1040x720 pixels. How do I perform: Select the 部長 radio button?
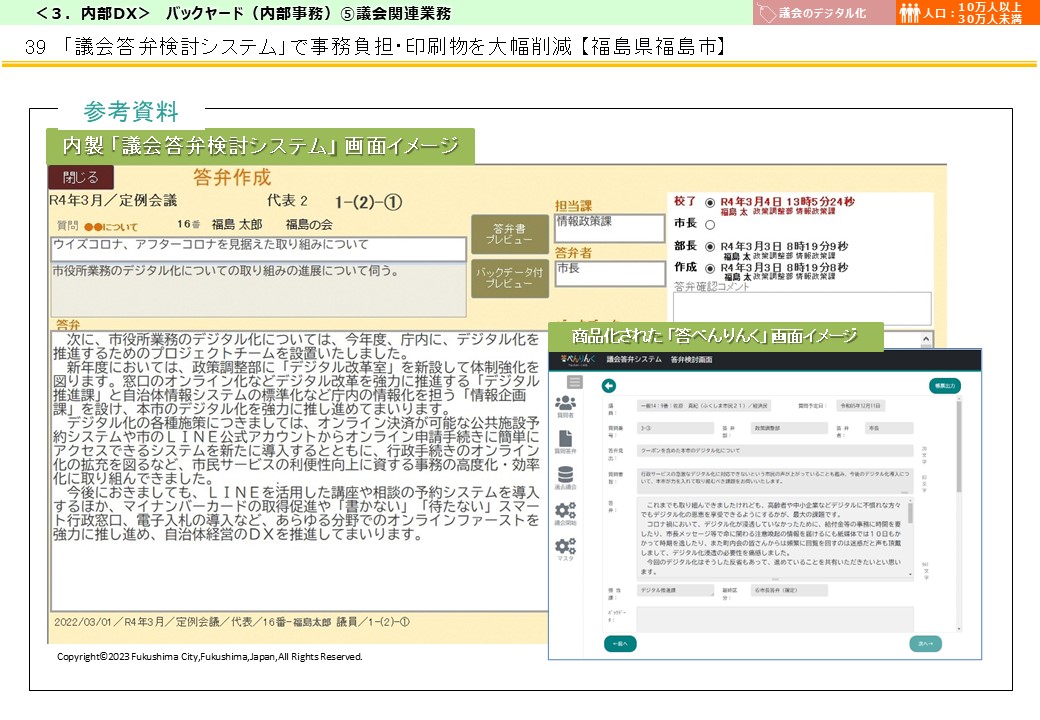(710, 247)
